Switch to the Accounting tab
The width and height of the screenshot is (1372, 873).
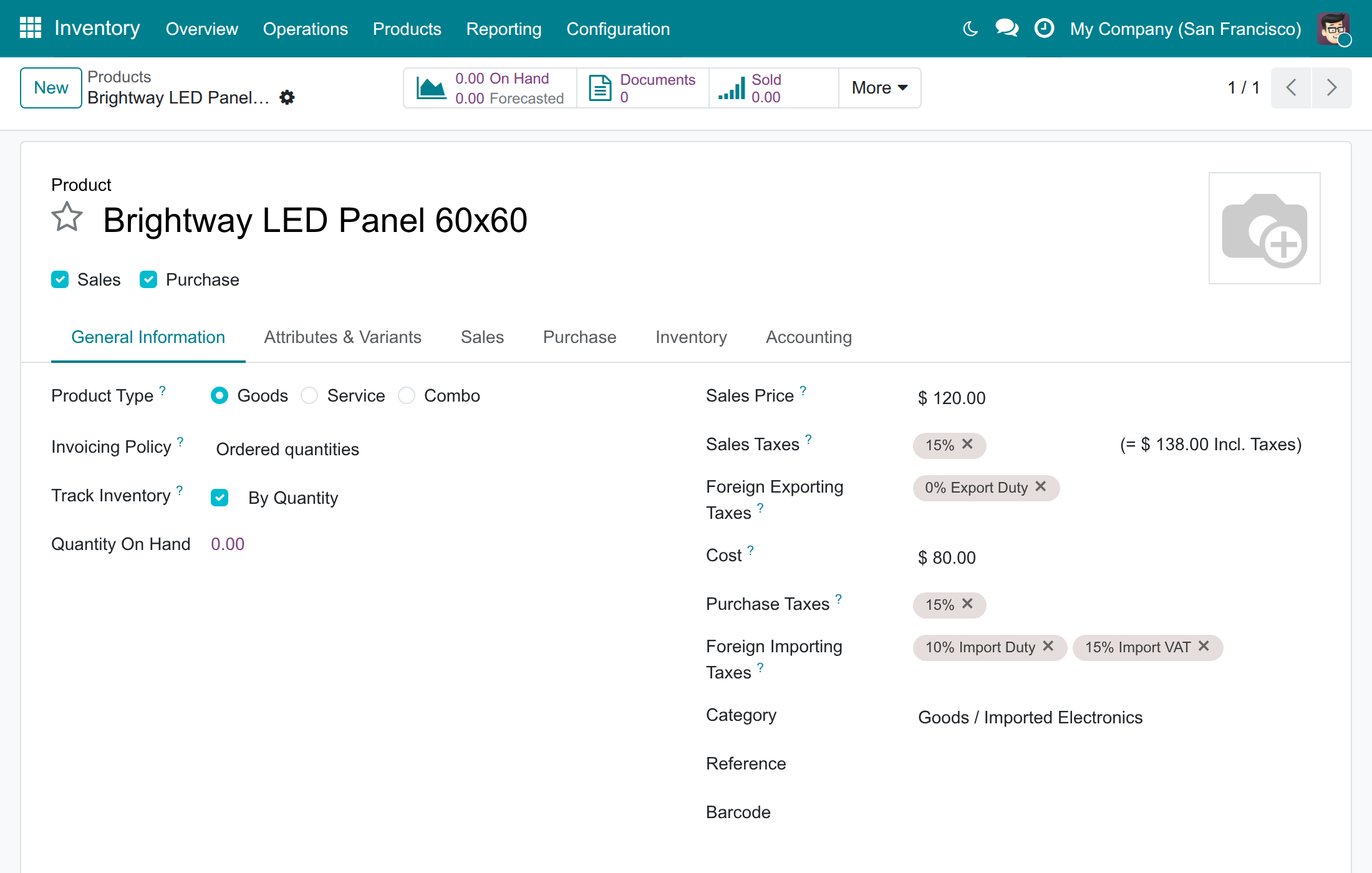[x=809, y=337]
